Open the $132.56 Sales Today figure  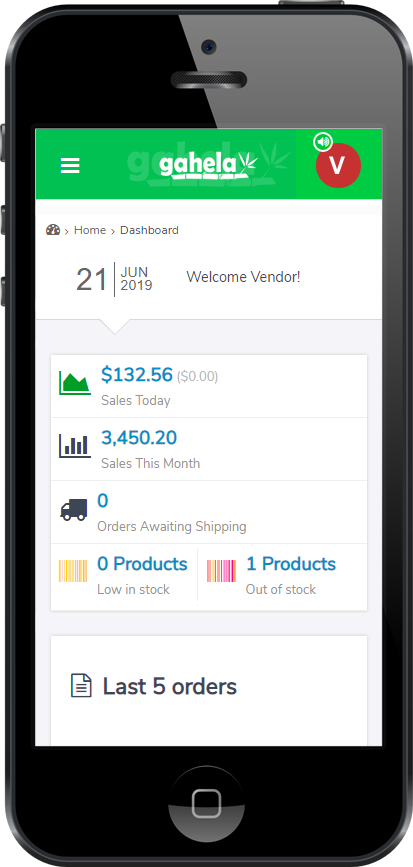click(137, 375)
